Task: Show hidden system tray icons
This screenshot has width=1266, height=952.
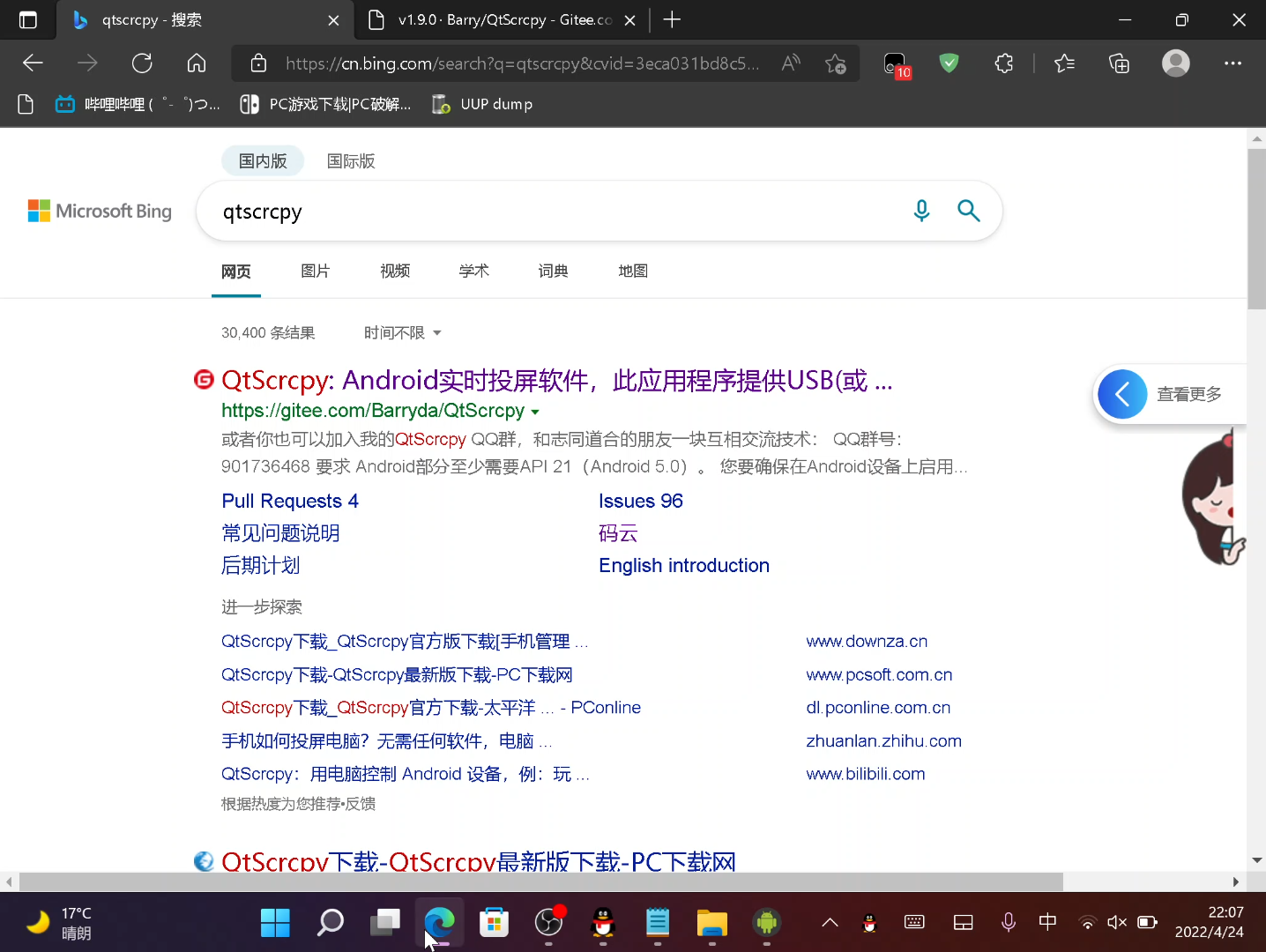Action: point(830,923)
